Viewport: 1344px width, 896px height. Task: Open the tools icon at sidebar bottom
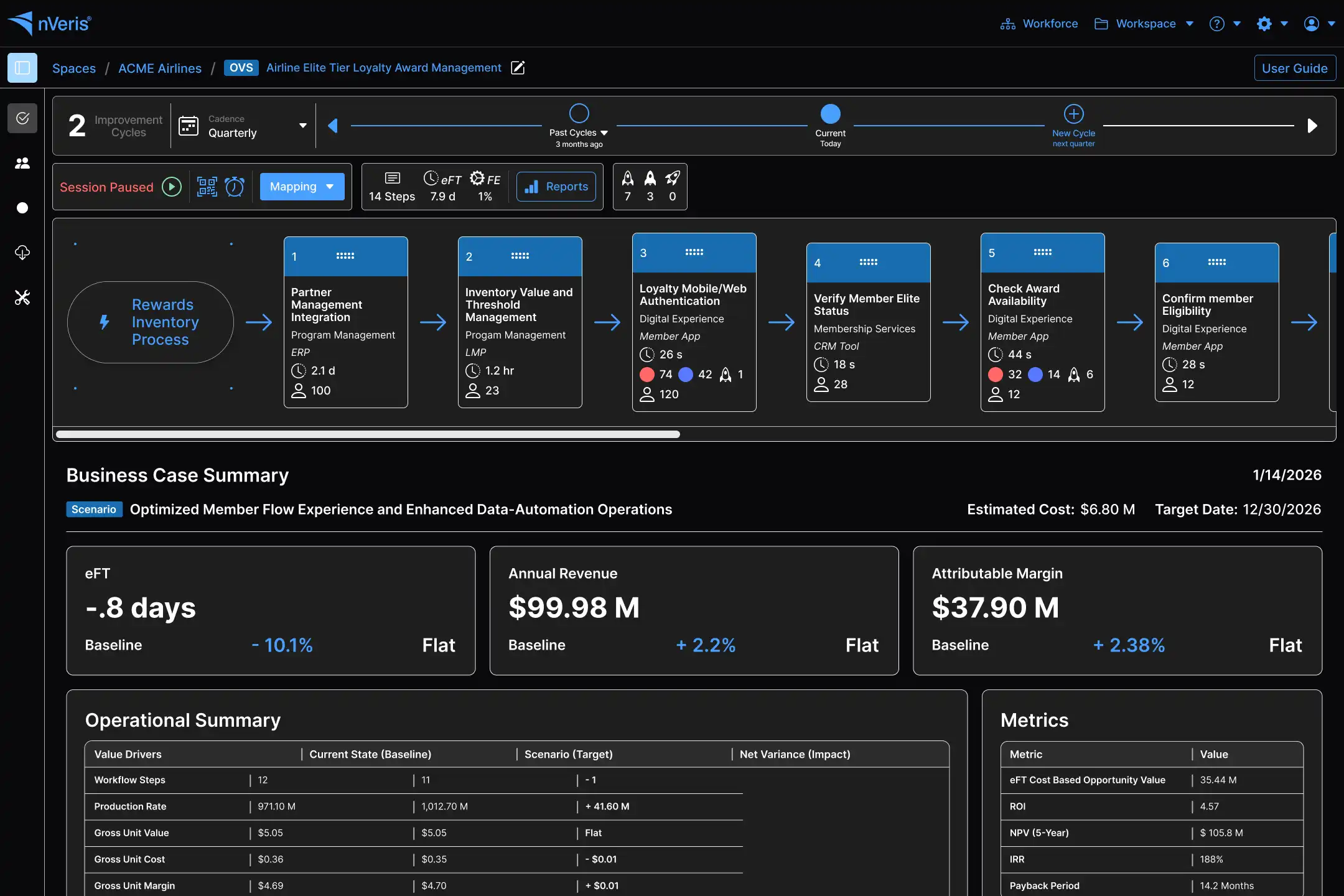tap(22, 297)
